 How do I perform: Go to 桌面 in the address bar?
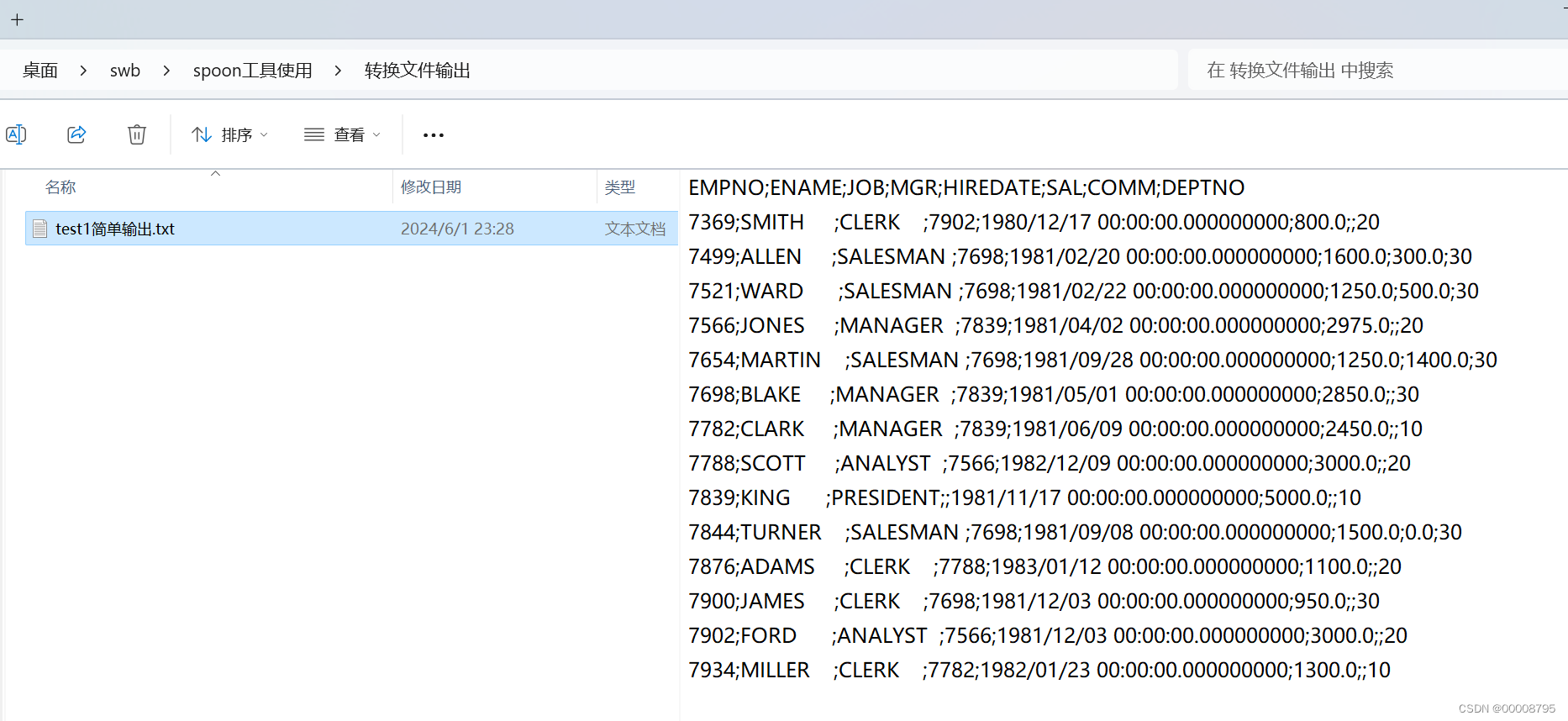[40, 71]
